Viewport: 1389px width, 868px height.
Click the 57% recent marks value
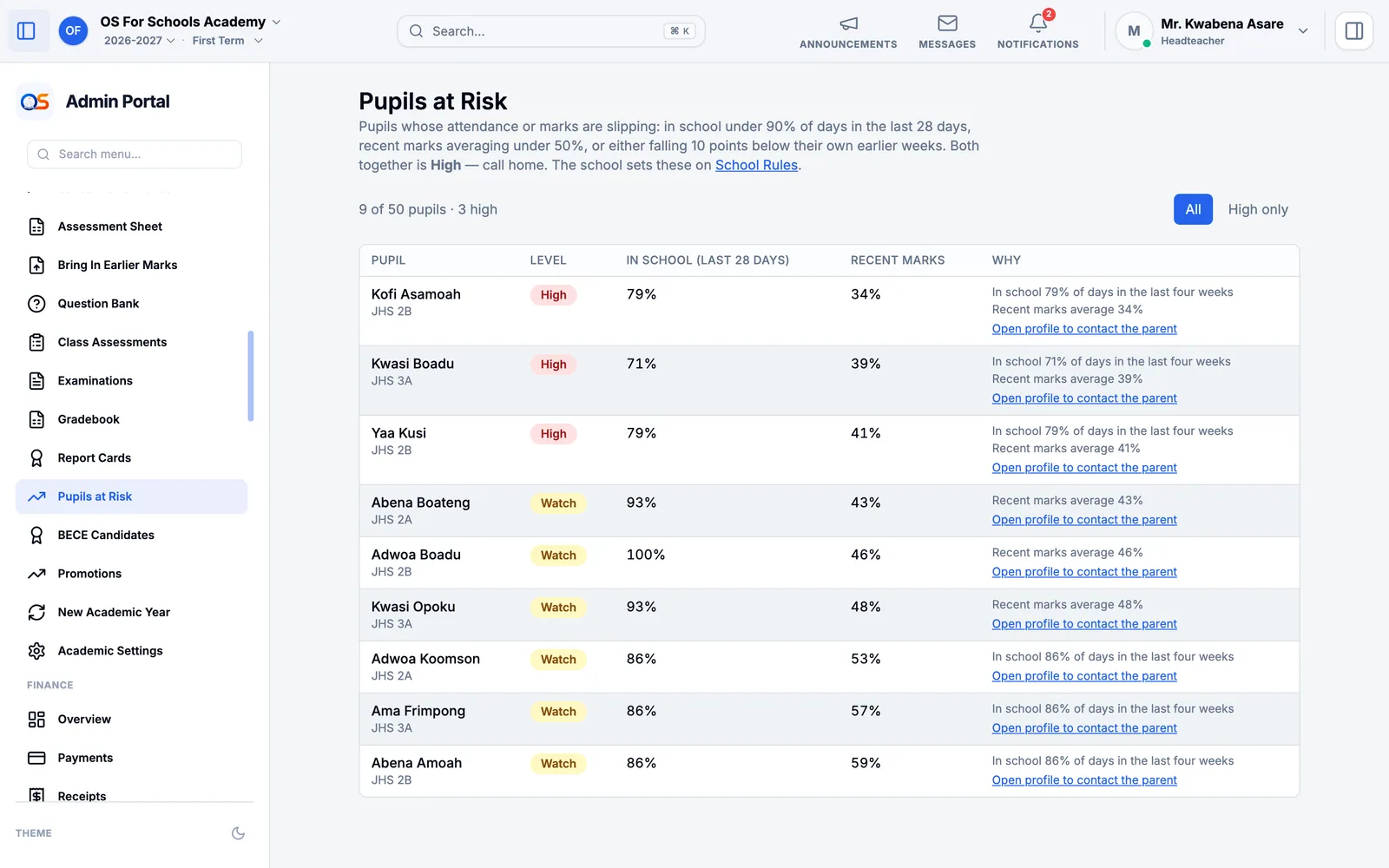pos(866,711)
